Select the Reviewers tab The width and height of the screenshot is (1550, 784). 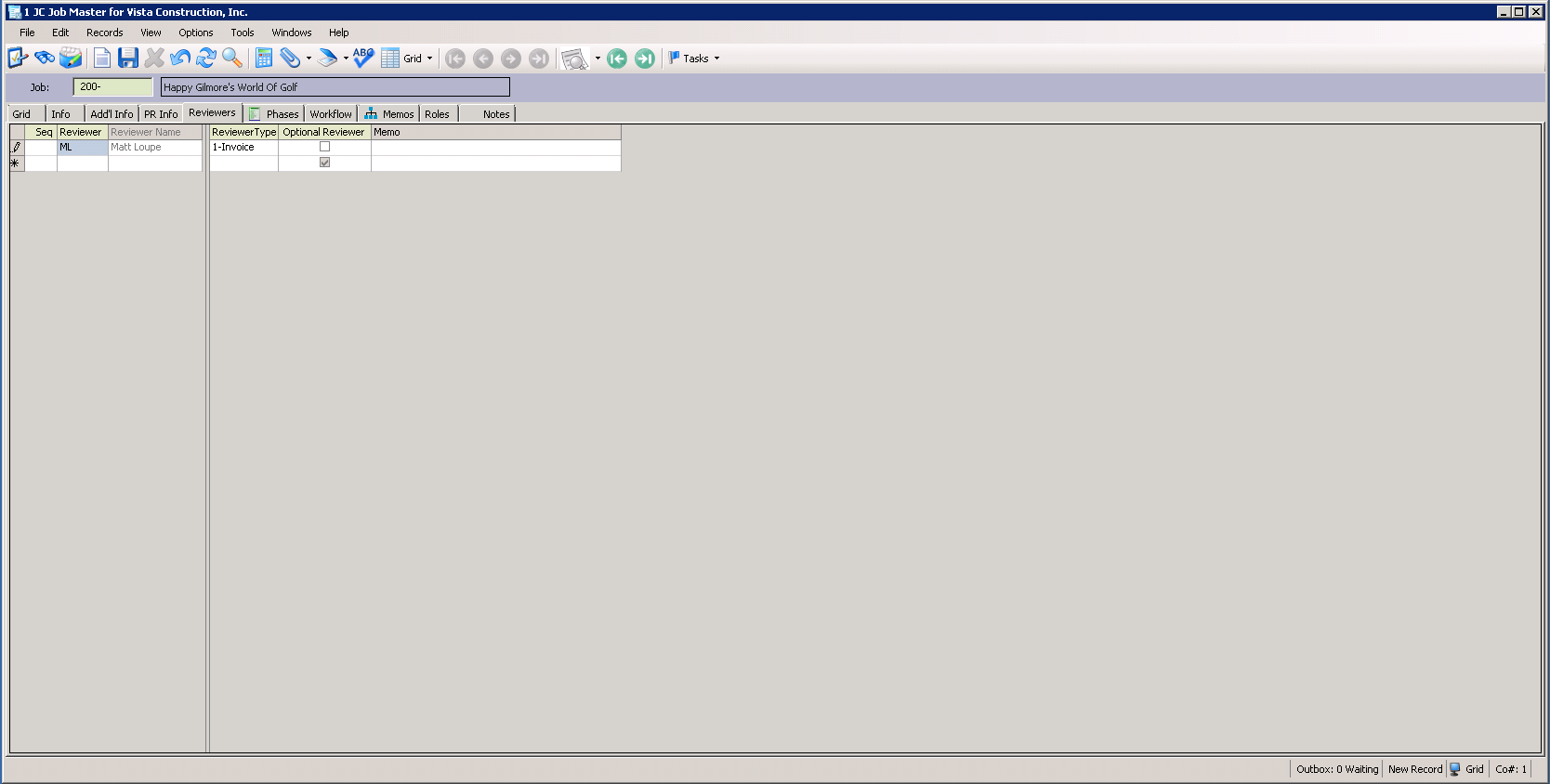pyautogui.click(x=213, y=112)
